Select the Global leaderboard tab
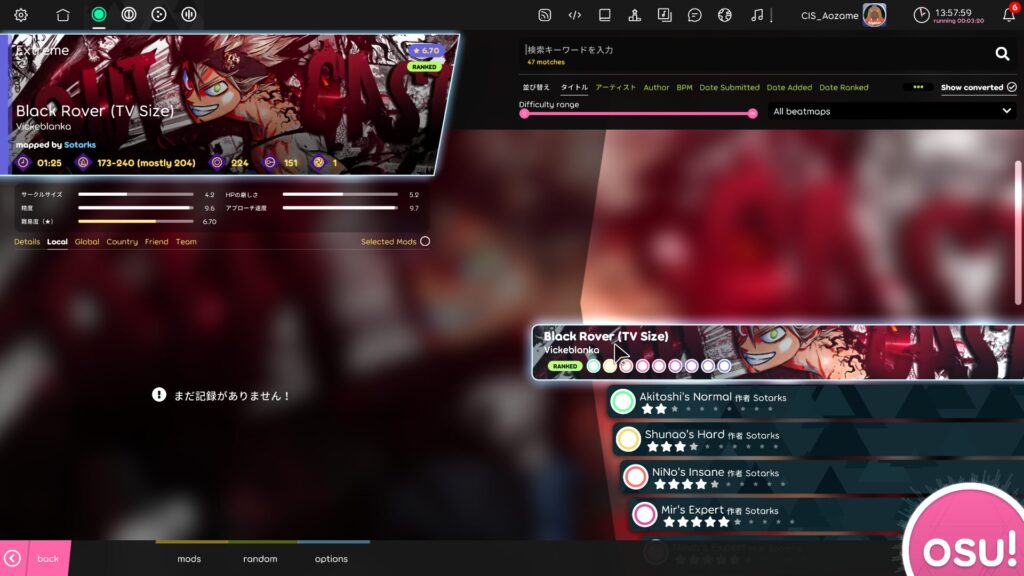The image size is (1024, 576). coord(87,242)
